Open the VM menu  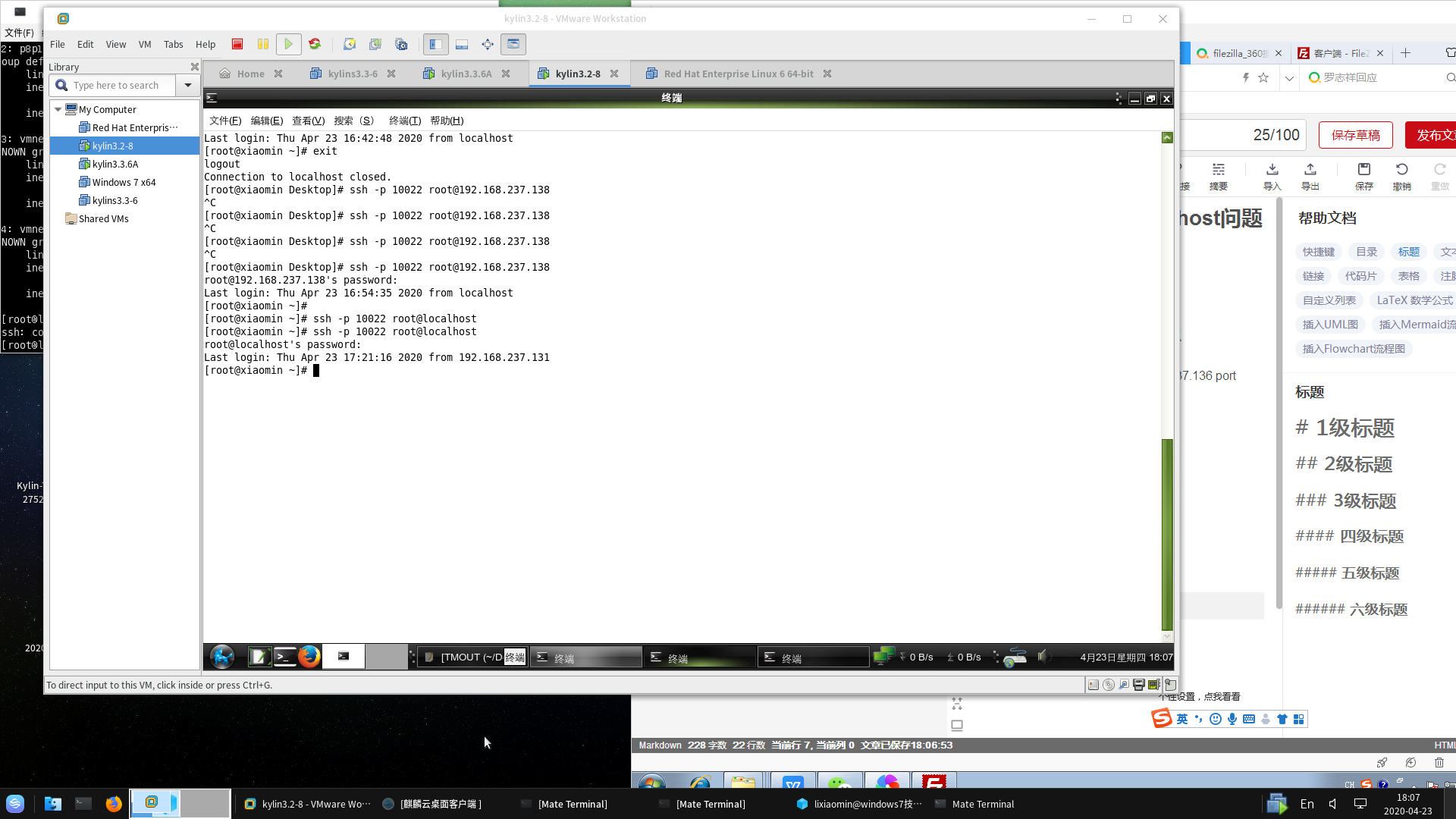(144, 44)
